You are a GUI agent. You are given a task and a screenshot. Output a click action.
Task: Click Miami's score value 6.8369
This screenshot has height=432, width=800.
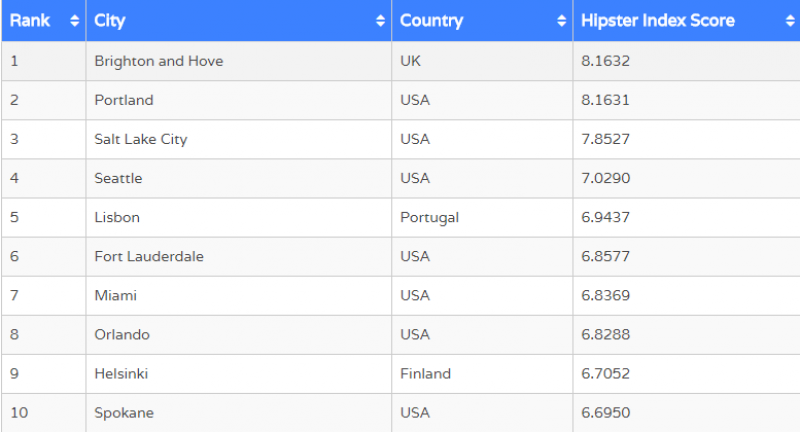tap(606, 295)
